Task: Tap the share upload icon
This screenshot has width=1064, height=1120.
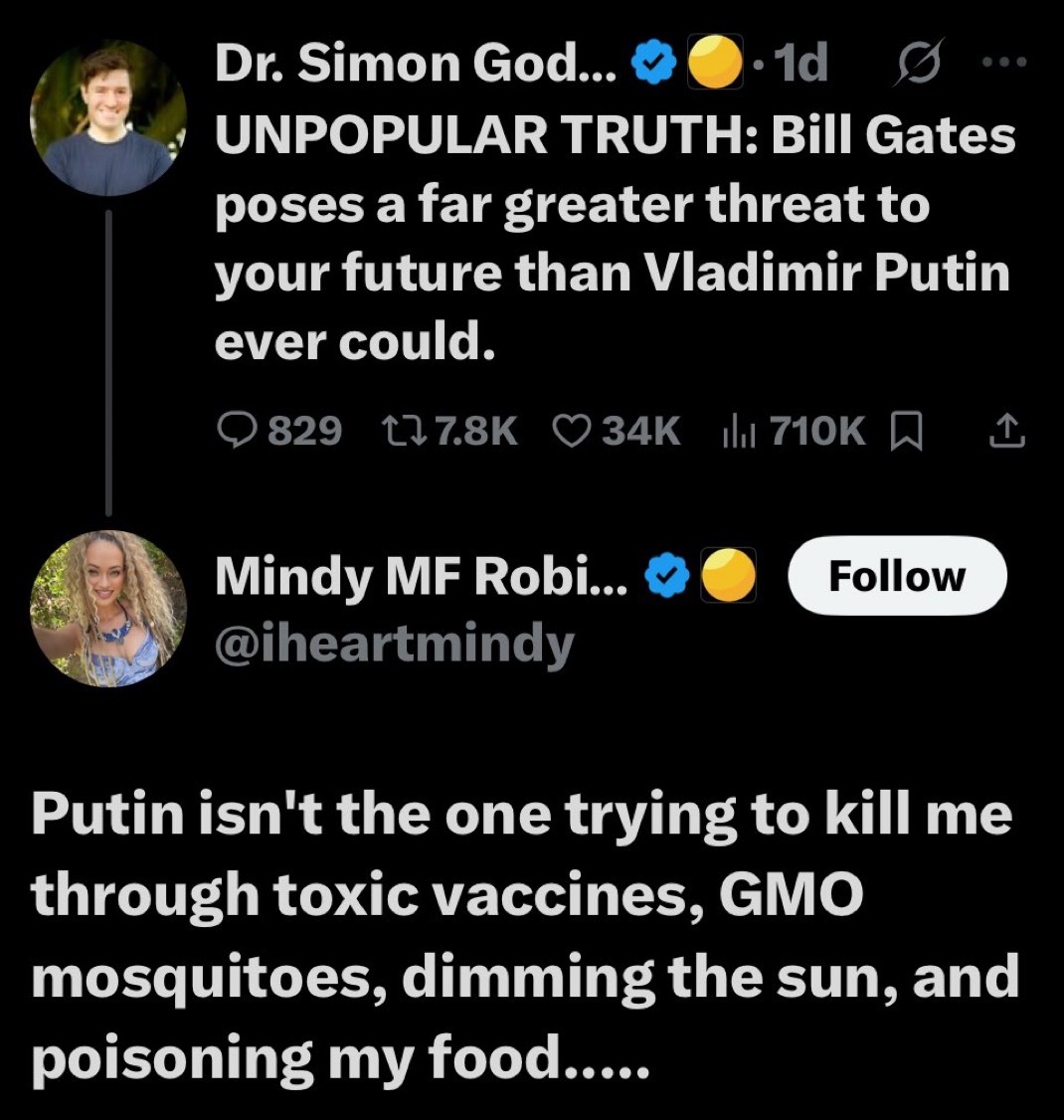Action: (x=1006, y=431)
